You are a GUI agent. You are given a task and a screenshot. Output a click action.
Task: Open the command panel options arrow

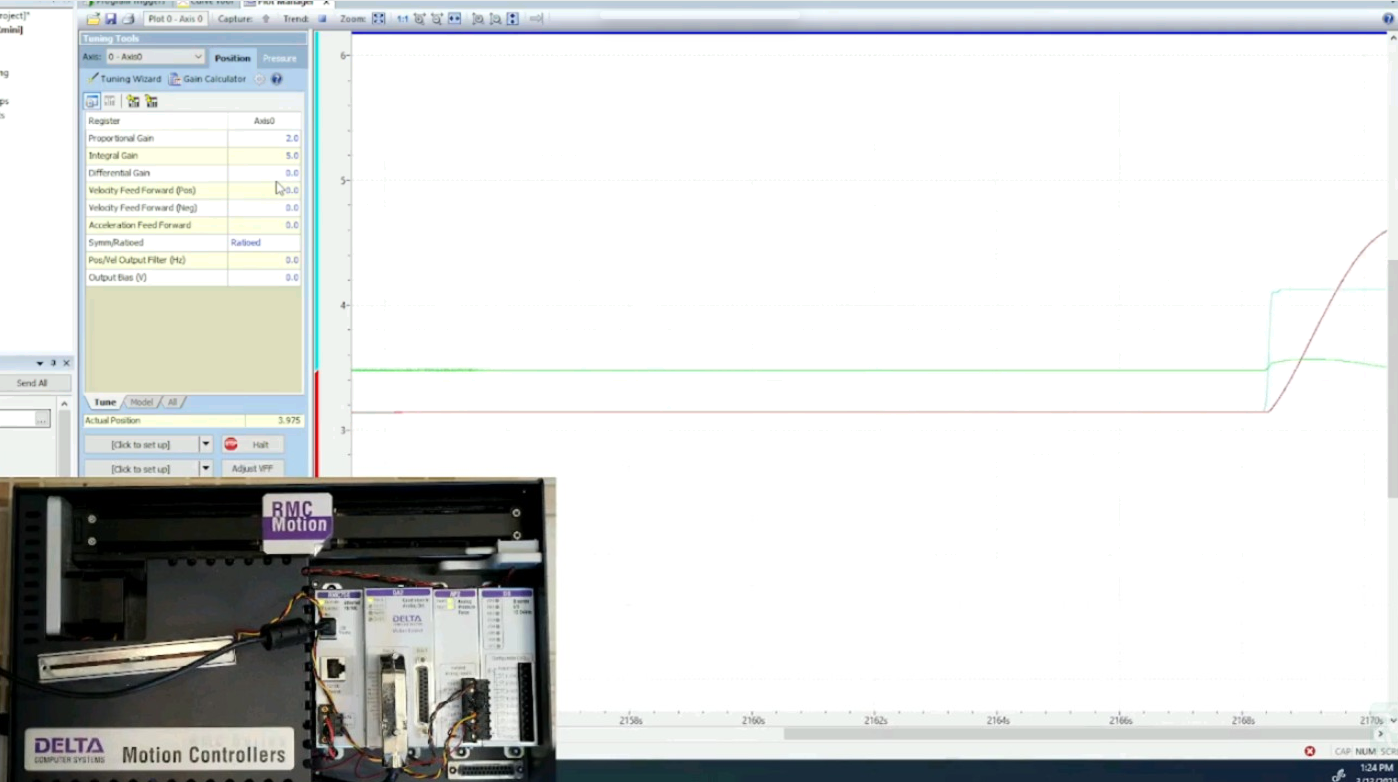coord(40,363)
